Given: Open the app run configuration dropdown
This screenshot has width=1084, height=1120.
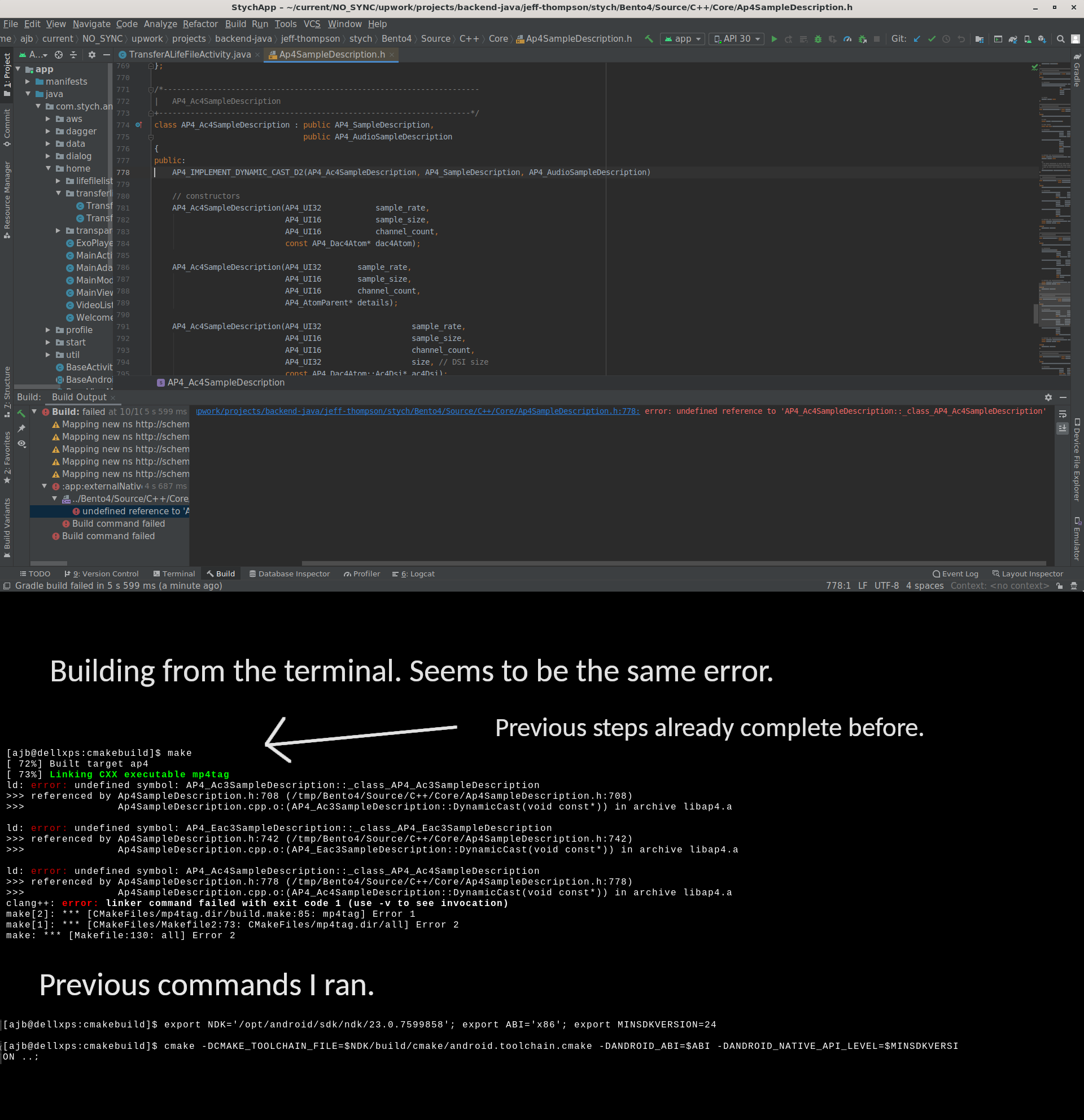Looking at the screenshot, I should (682, 39).
